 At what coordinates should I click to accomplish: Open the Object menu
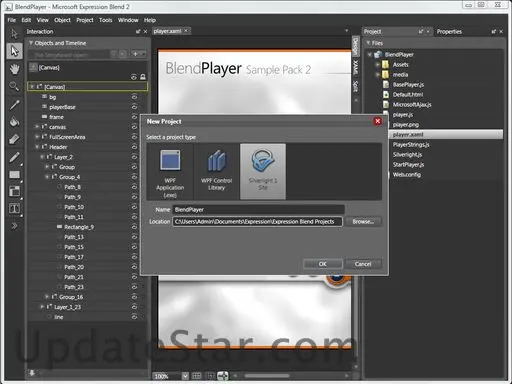point(62,20)
